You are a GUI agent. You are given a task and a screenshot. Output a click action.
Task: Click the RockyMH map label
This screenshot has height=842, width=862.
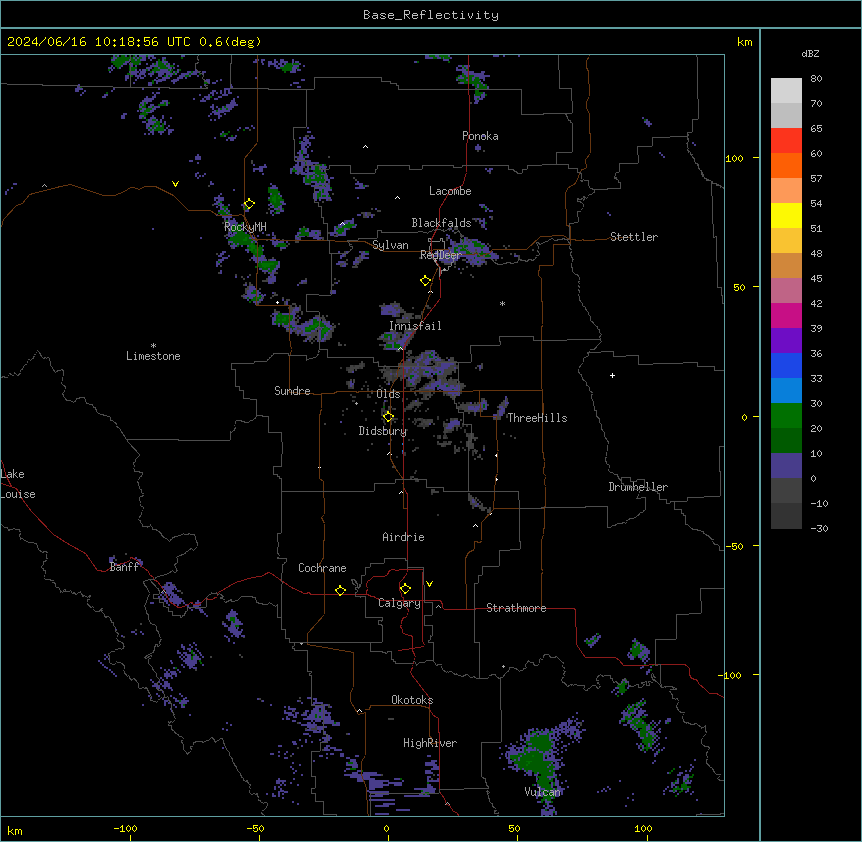(245, 226)
